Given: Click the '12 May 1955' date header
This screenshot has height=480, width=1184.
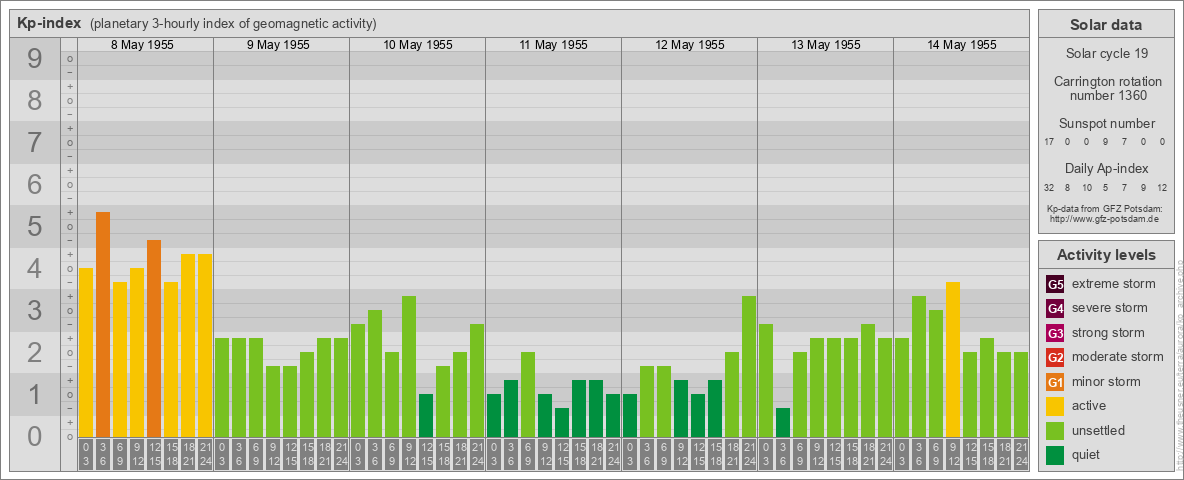Looking at the screenshot, I should coord(689,45).
